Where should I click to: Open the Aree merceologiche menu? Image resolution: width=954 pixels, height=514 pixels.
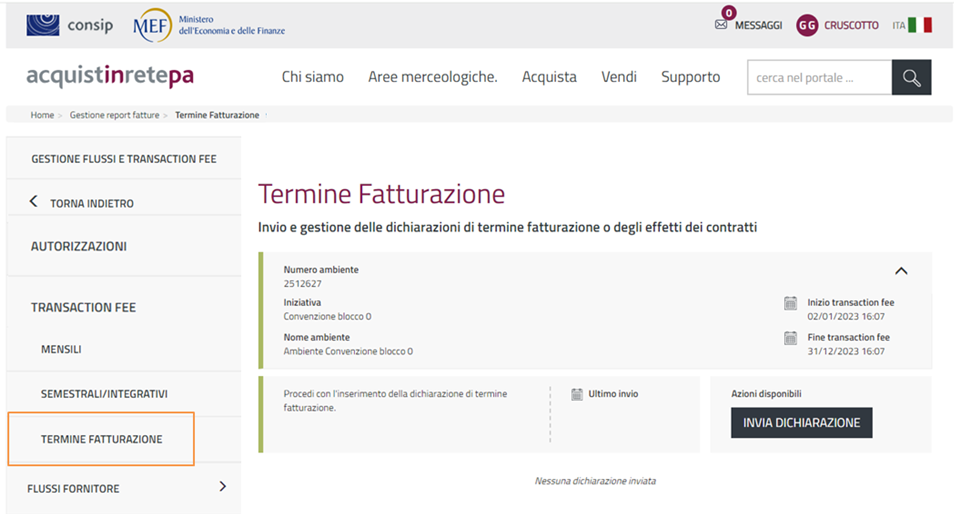pos(432,77)
